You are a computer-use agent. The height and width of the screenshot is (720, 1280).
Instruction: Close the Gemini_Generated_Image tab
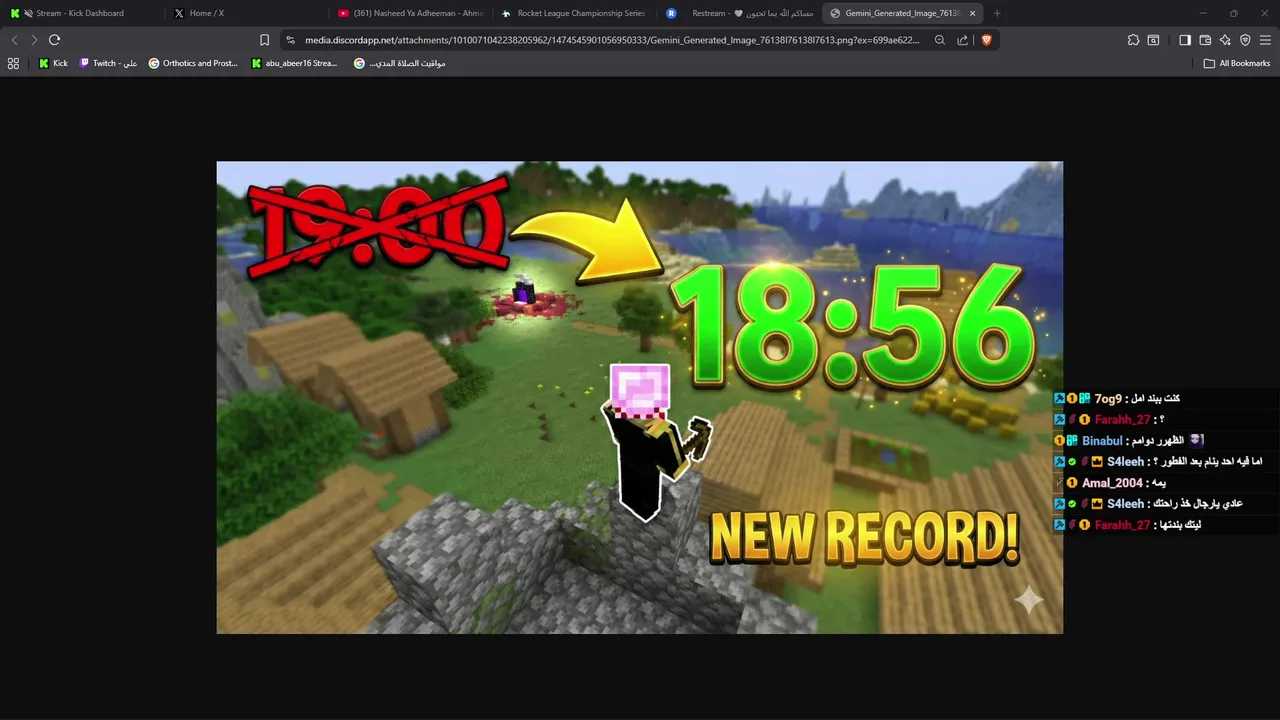[x=972, y=13]
